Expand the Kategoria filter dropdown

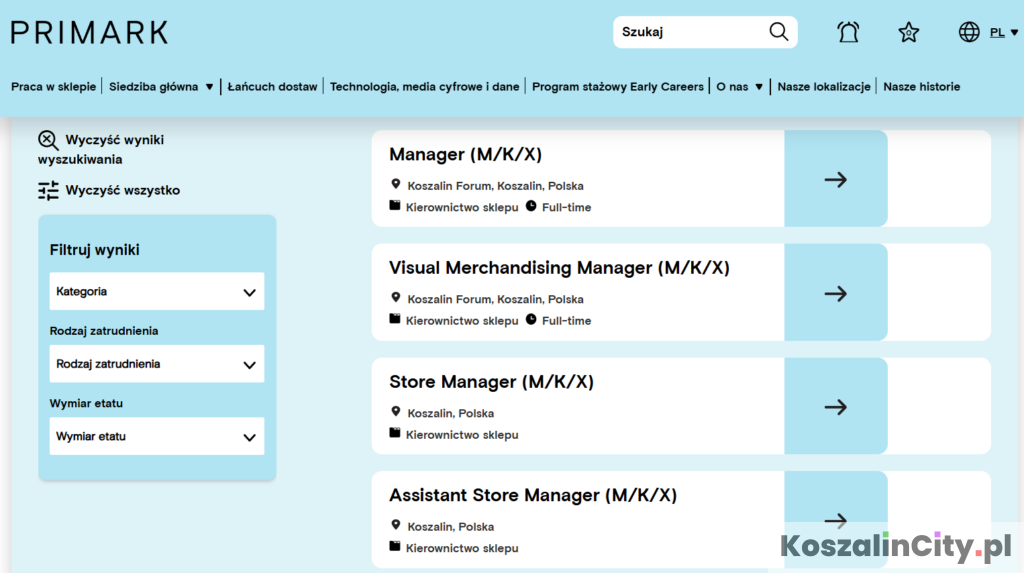click(x=157, y=292)
